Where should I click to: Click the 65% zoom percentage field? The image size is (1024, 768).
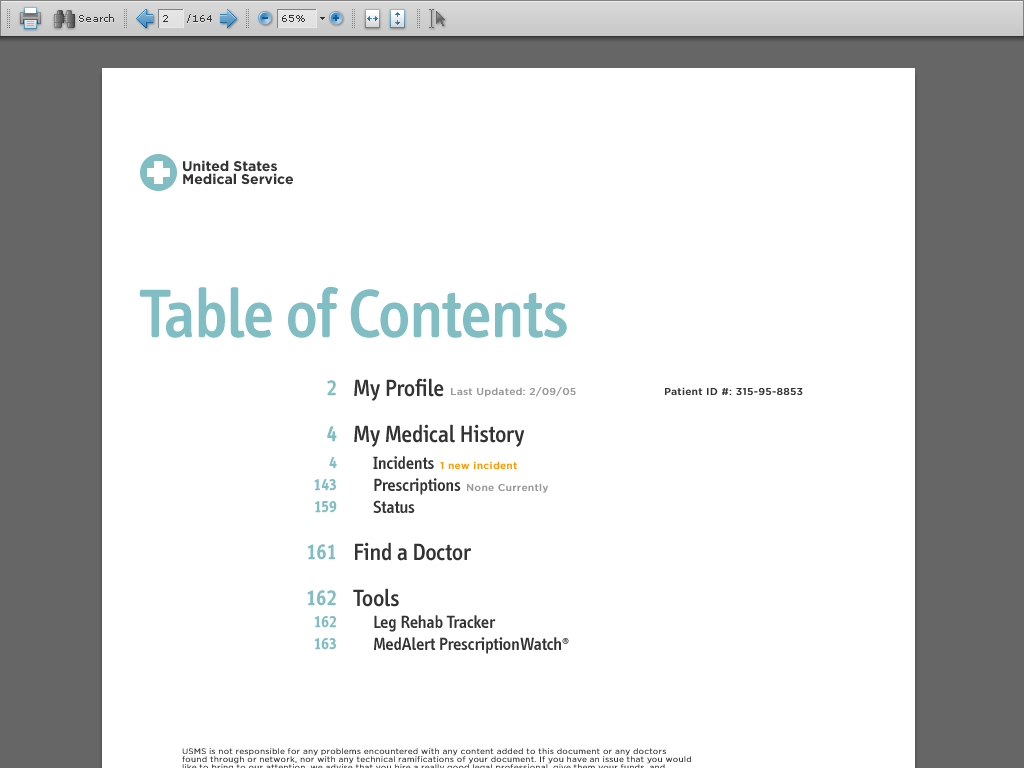(x=295, y=18)
